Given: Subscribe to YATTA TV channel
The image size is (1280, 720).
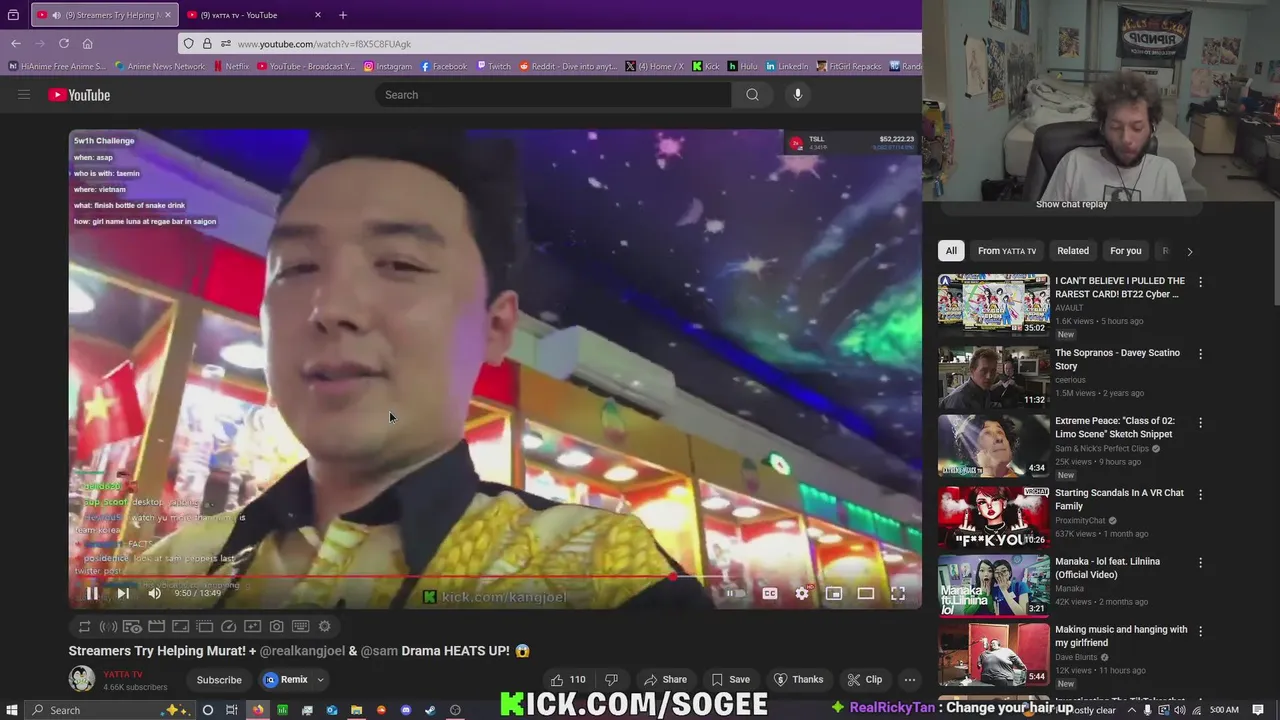Looking at the screenshot, I should [x=219, y=680].
